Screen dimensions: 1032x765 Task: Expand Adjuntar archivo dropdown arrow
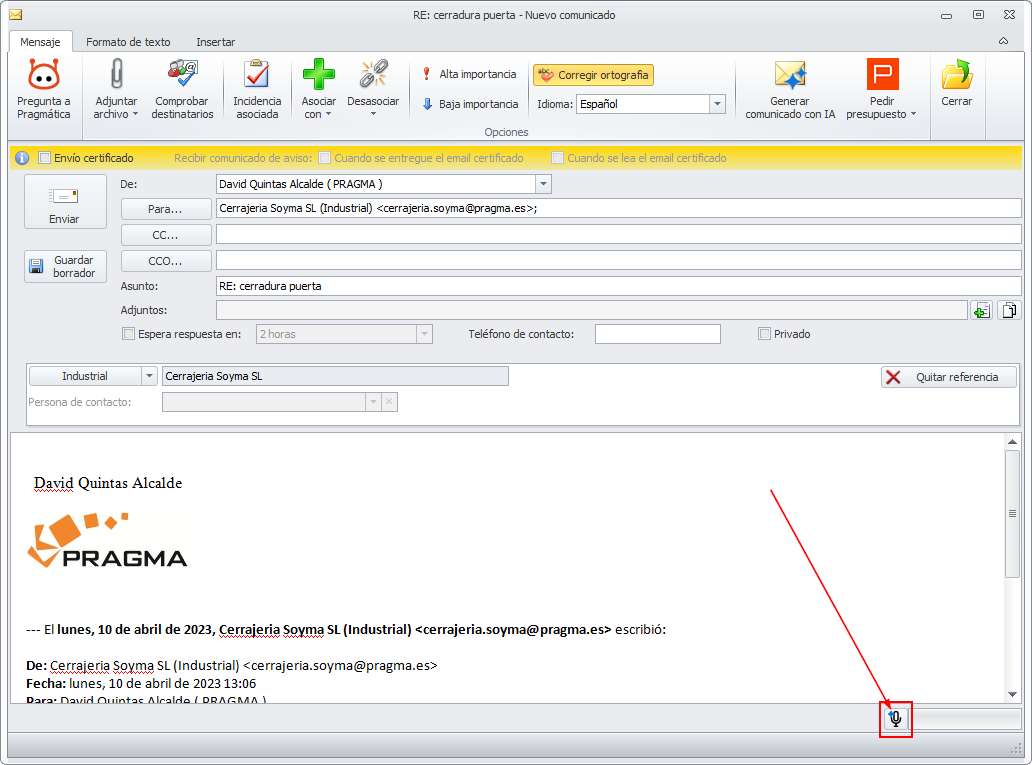coord(135,115)
